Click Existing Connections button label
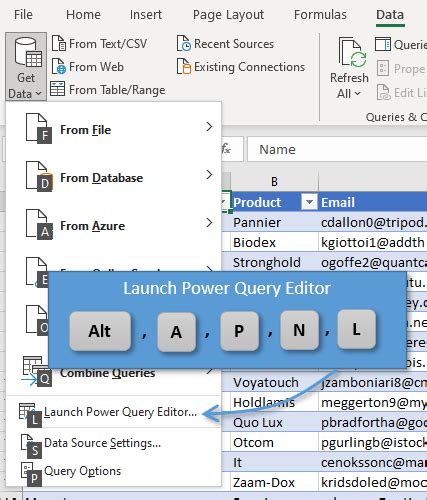 pyautogui.click(x=249, y=67)
